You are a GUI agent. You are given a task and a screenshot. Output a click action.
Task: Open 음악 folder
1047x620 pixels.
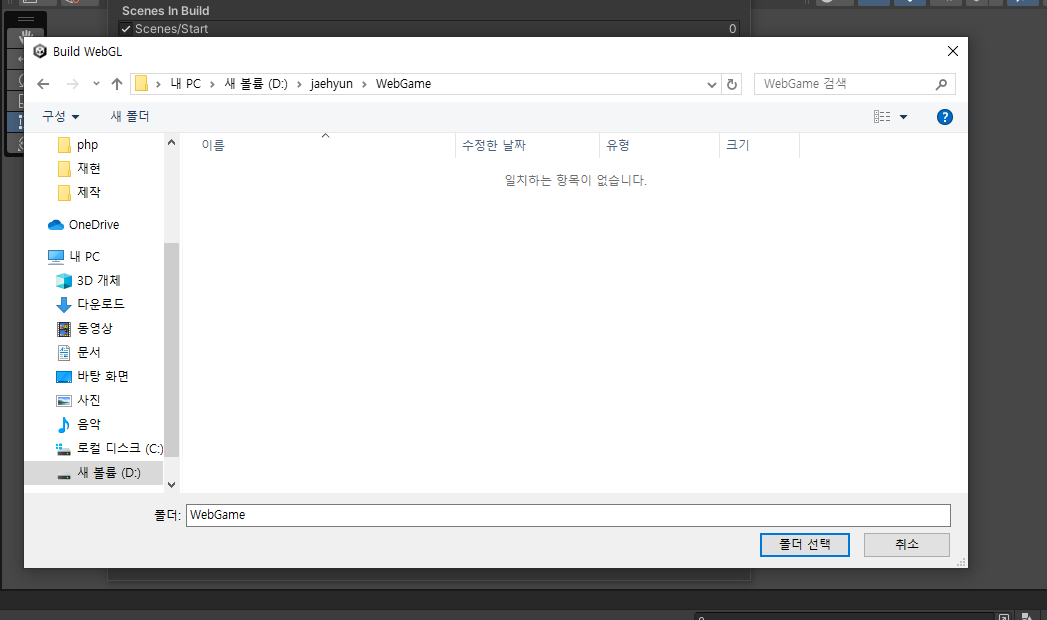(x=88, y=424)
